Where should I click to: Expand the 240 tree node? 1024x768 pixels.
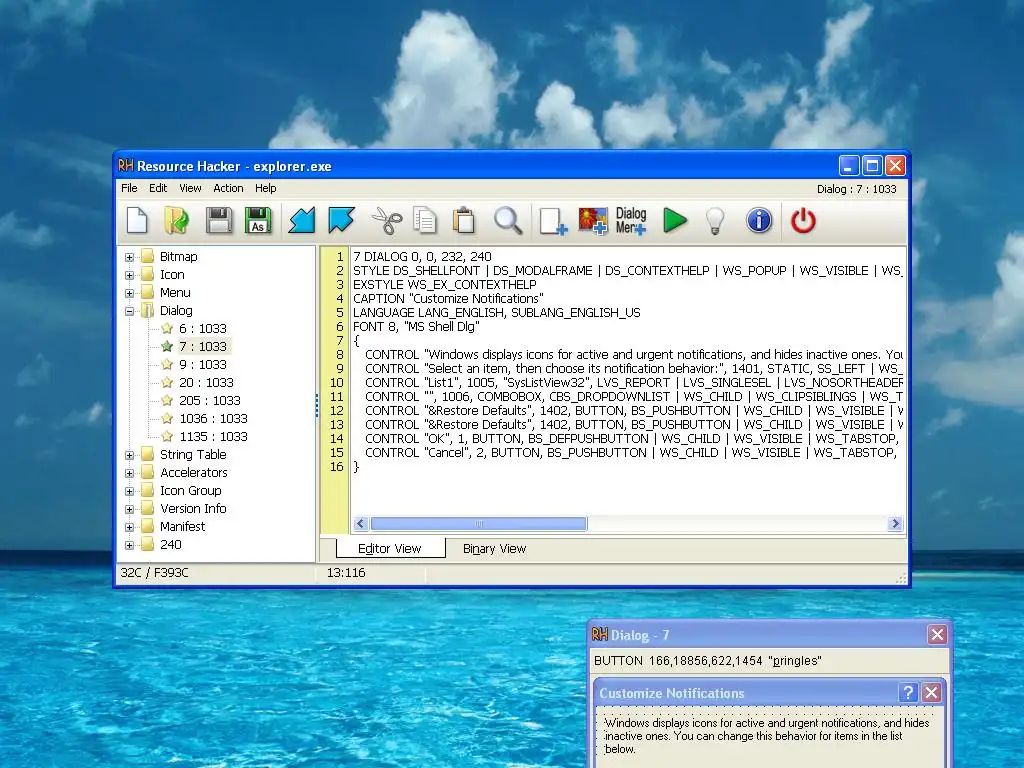point(129,545)
